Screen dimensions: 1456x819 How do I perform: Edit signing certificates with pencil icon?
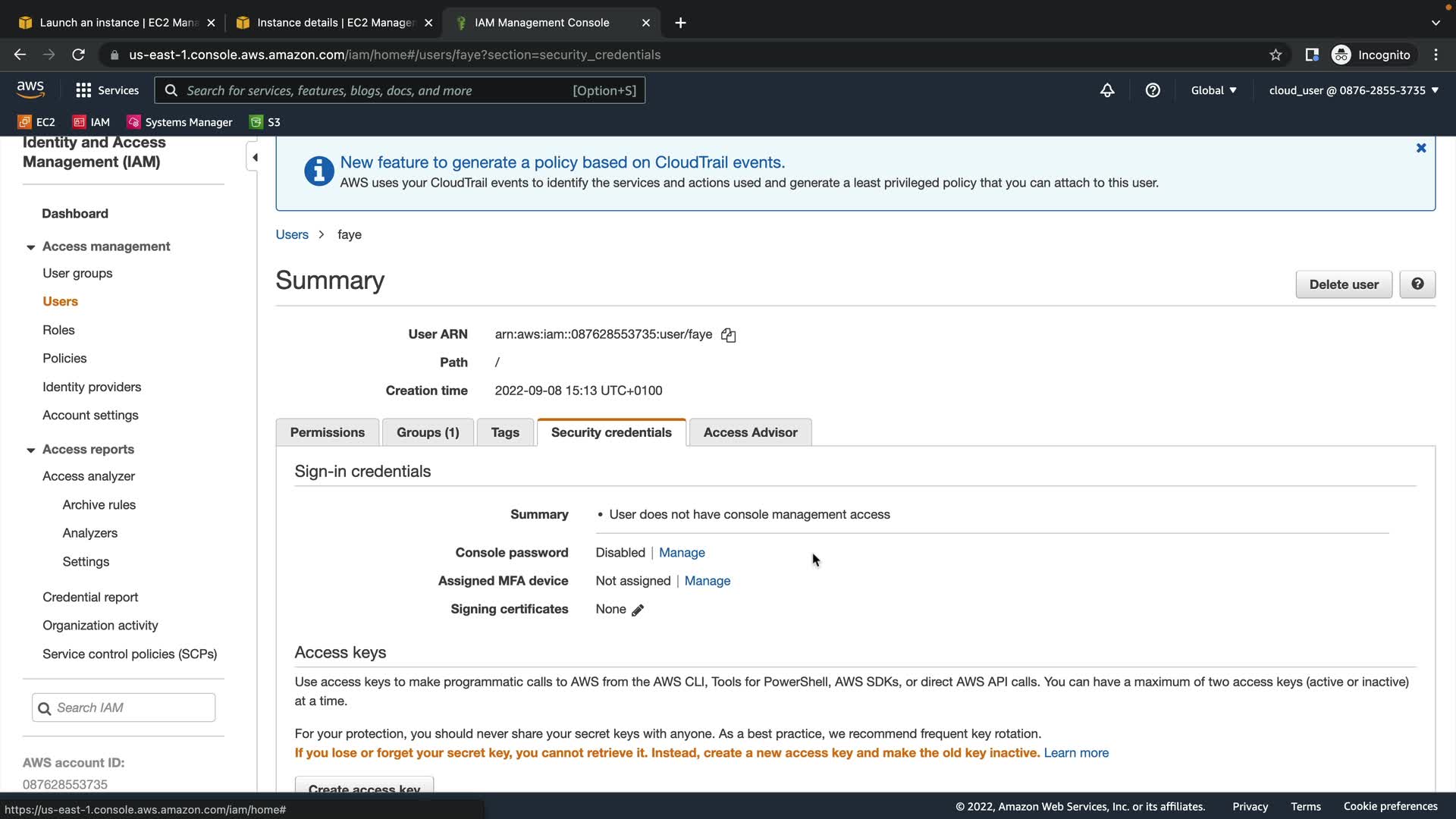pyautogui.click(x=638, y=610)
